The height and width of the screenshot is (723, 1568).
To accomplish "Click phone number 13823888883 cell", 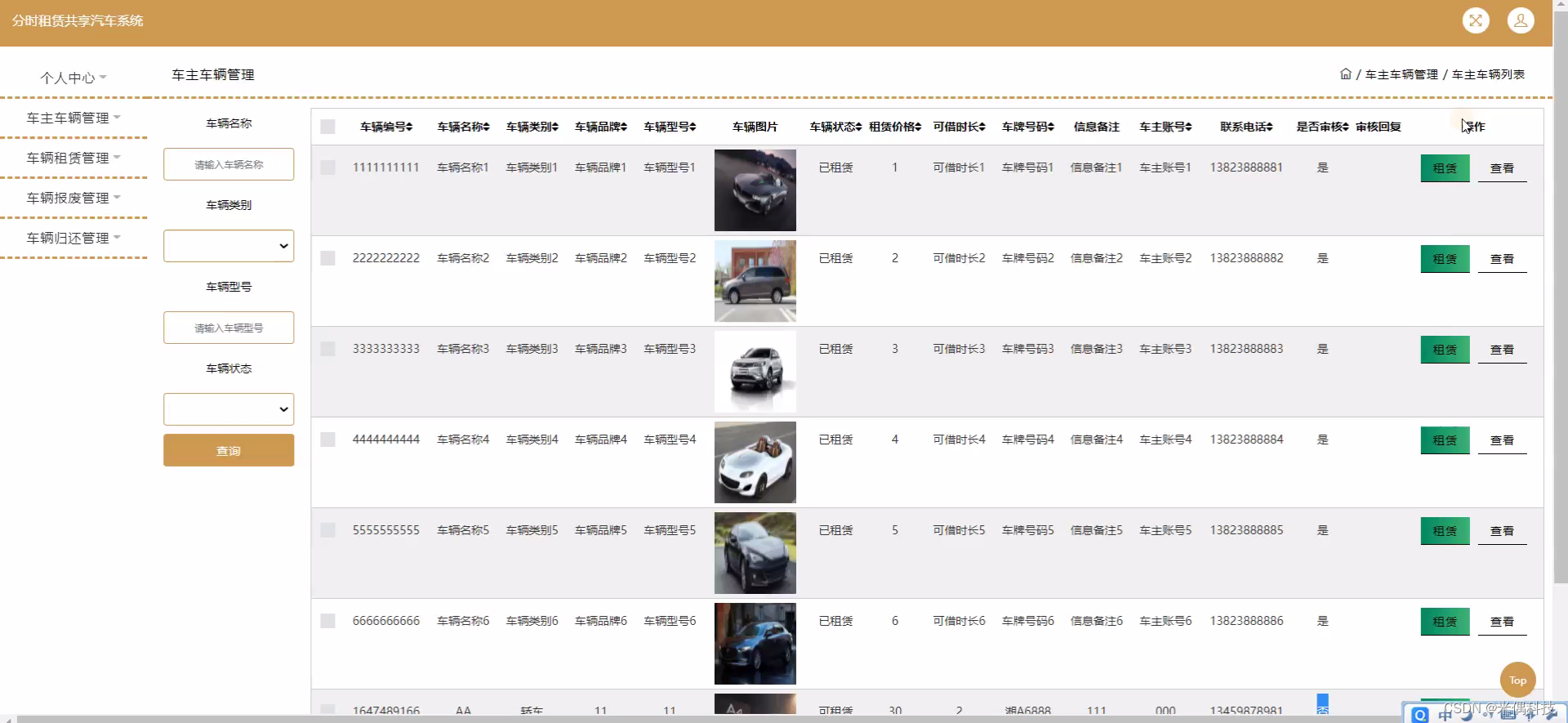I will pyautogui.click(x=1246, y=349).
